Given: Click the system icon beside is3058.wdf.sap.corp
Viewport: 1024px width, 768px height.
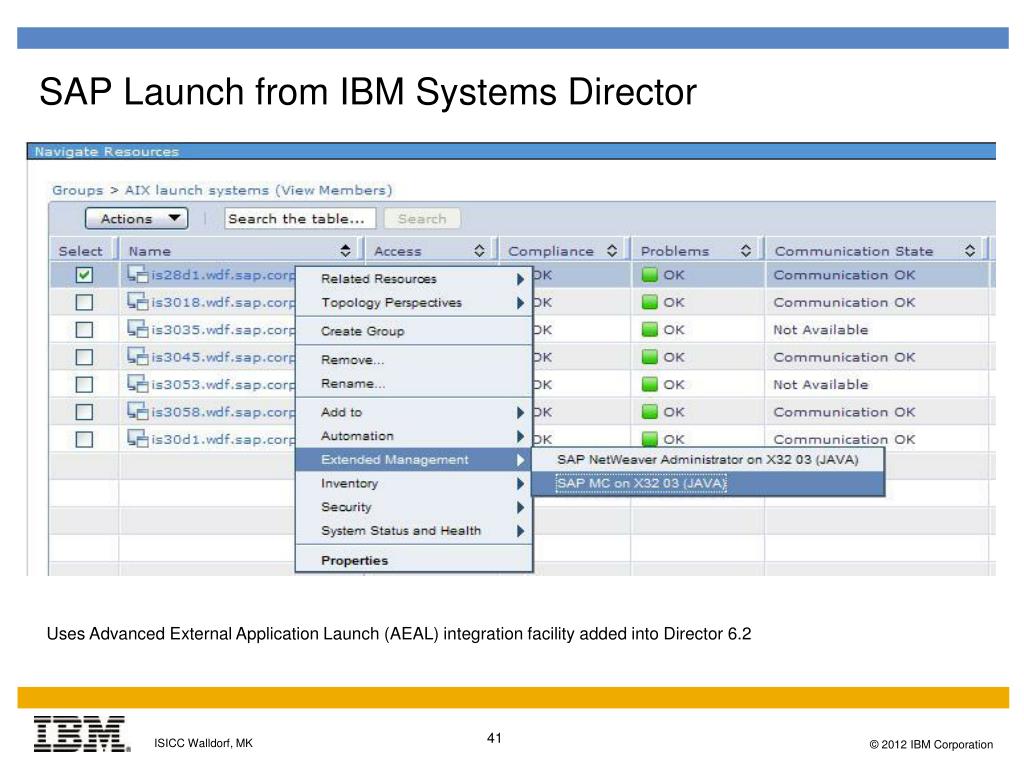Looking at the screenshot, I should click(137, 411).
